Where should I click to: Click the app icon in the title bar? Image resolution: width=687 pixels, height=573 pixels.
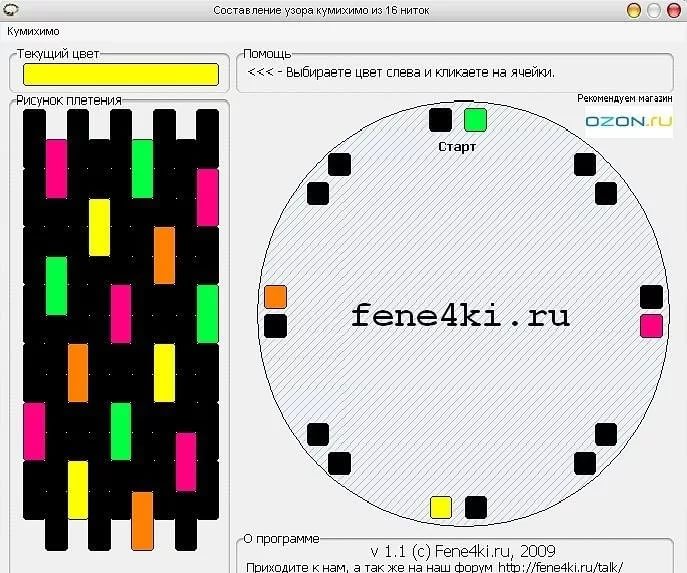[x=10, y=10]
